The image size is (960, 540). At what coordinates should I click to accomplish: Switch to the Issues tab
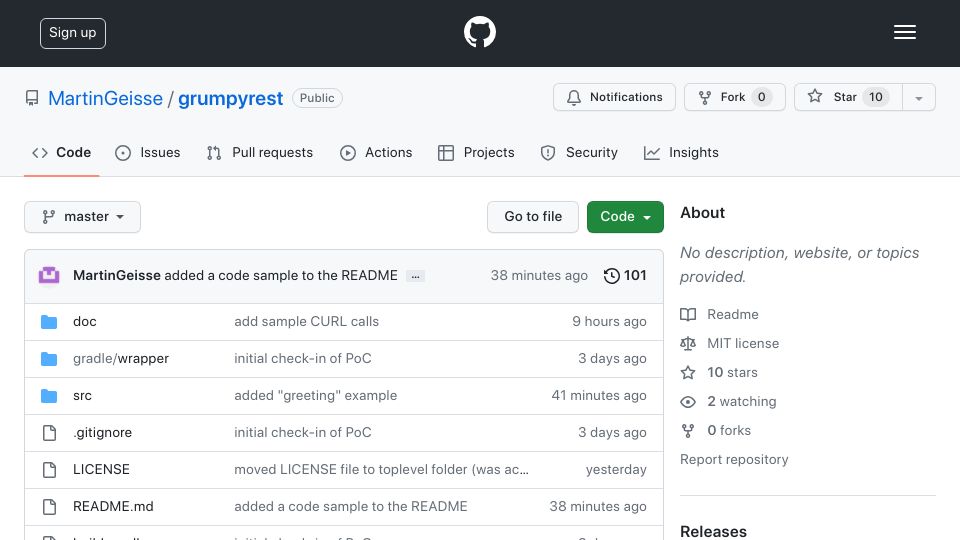[148, 152]
